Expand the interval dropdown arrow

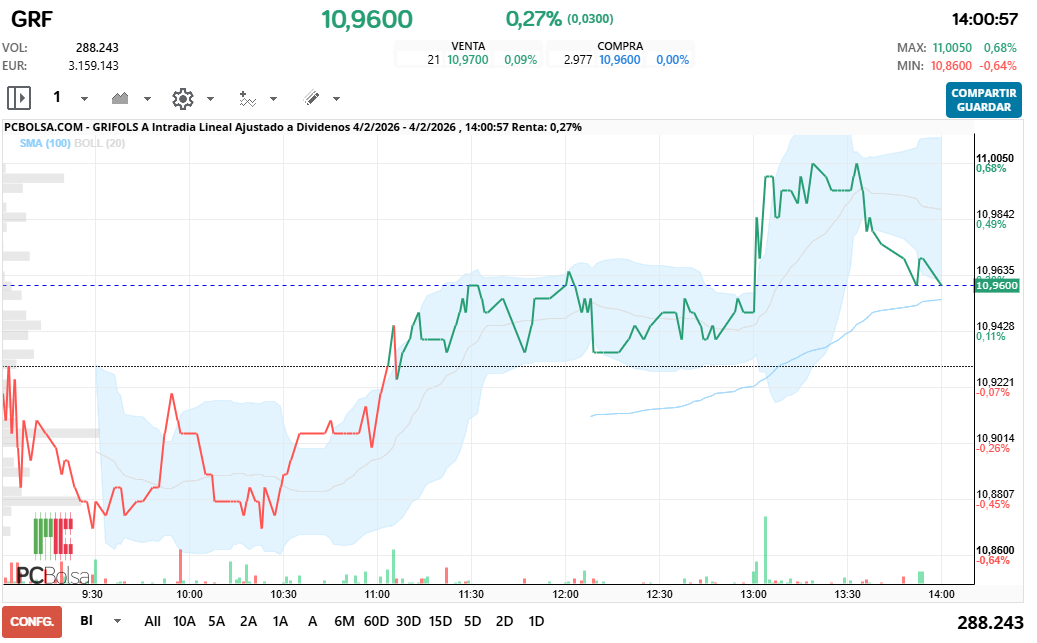pos(84,99)
